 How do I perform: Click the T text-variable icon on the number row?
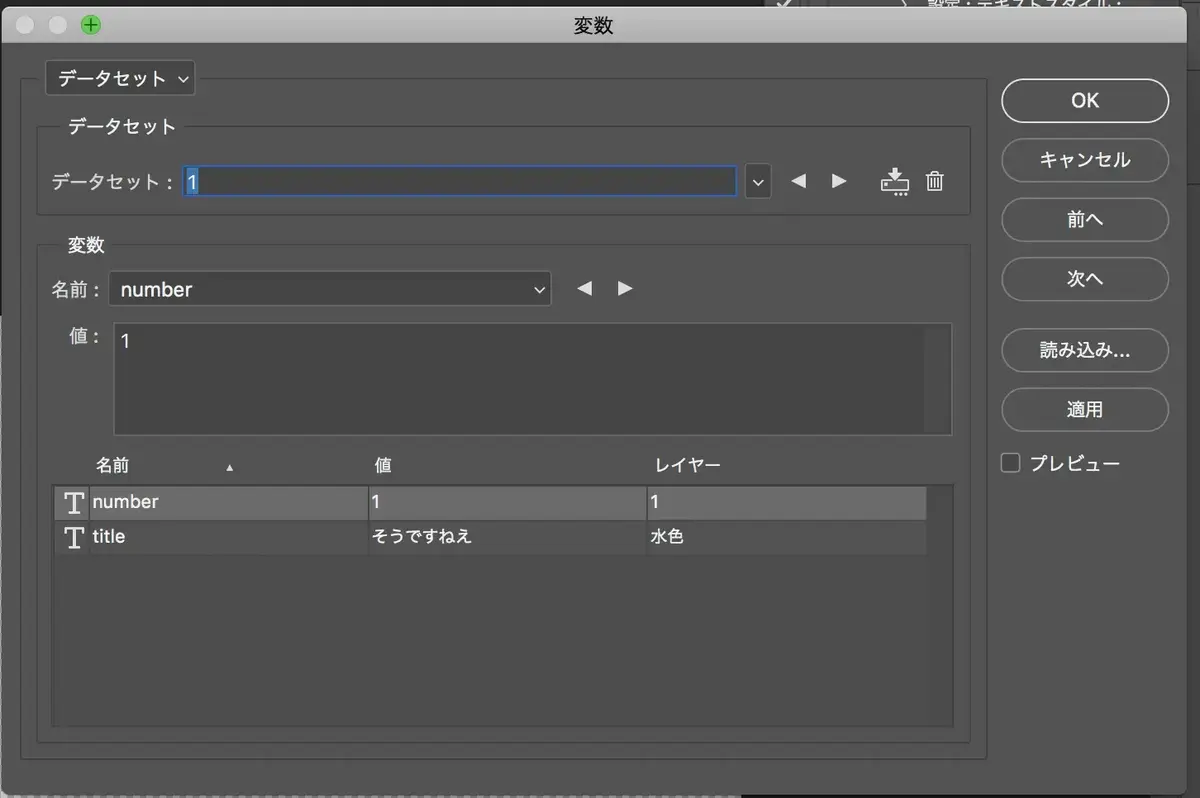71,503
